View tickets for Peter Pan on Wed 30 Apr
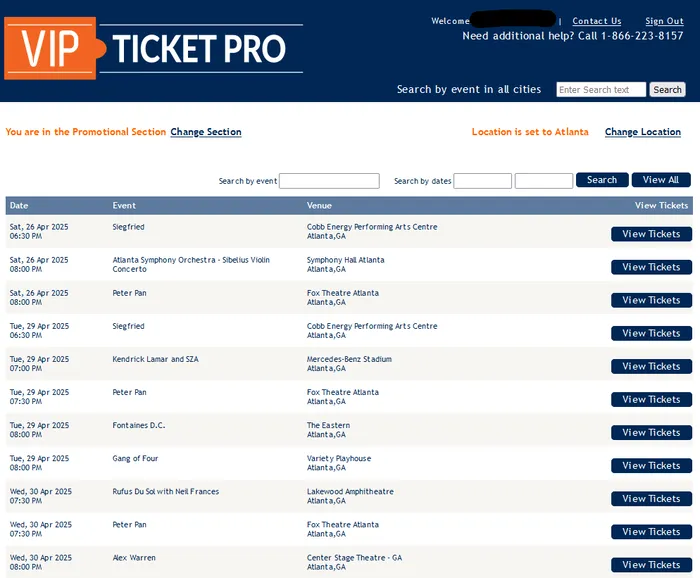 click(x=651, y=532)
